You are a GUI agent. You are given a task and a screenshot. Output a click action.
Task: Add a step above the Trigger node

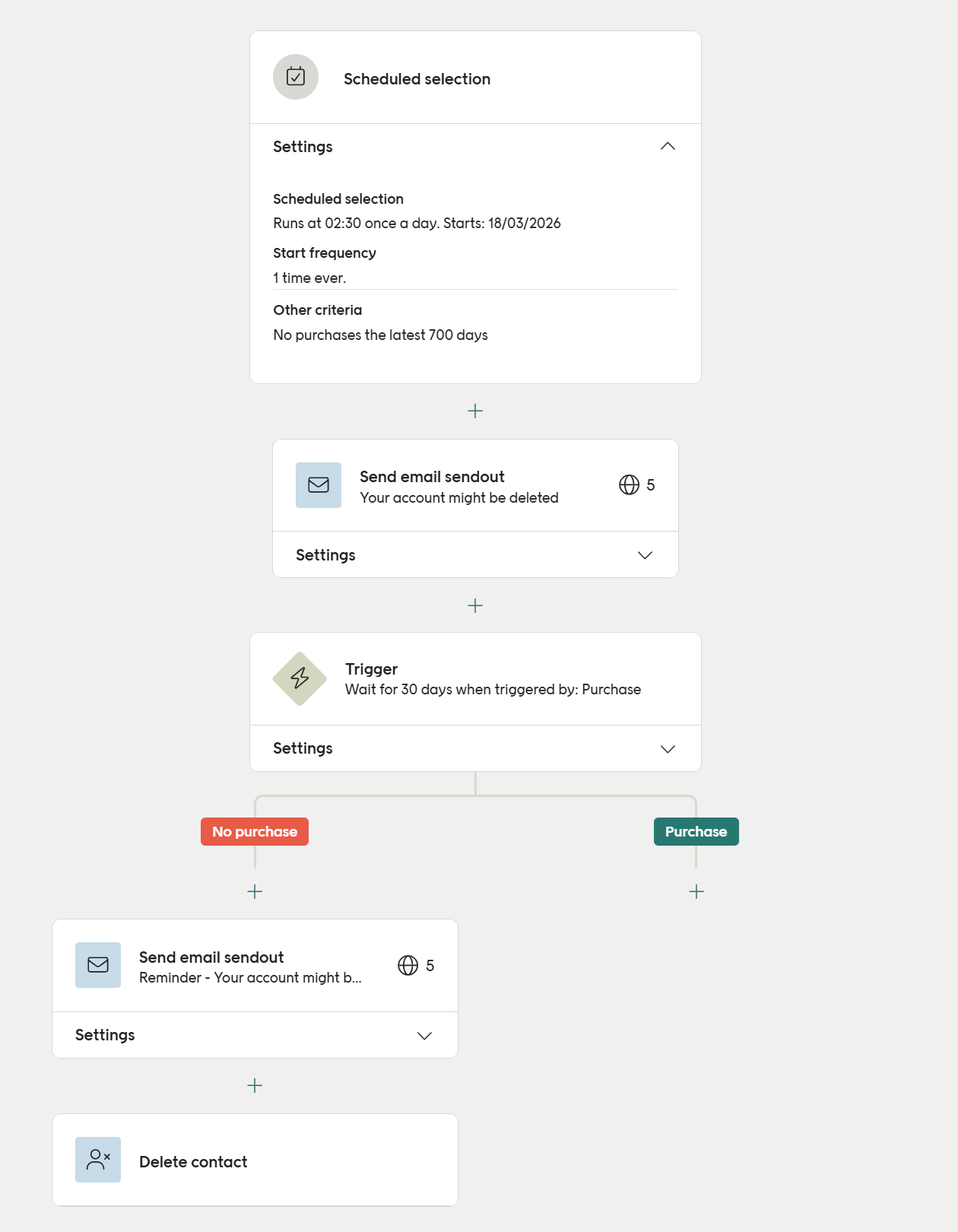[475, 606]
